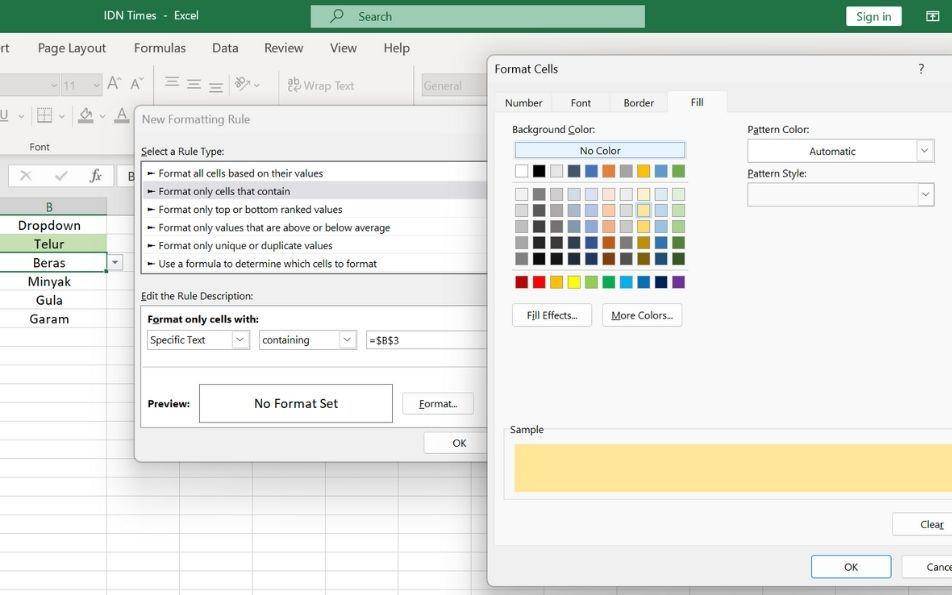The height and width of the screenshot is (595, 952).
Task: Switch to the Border tab in Format Cells
Action: click(x=639, y=103)
